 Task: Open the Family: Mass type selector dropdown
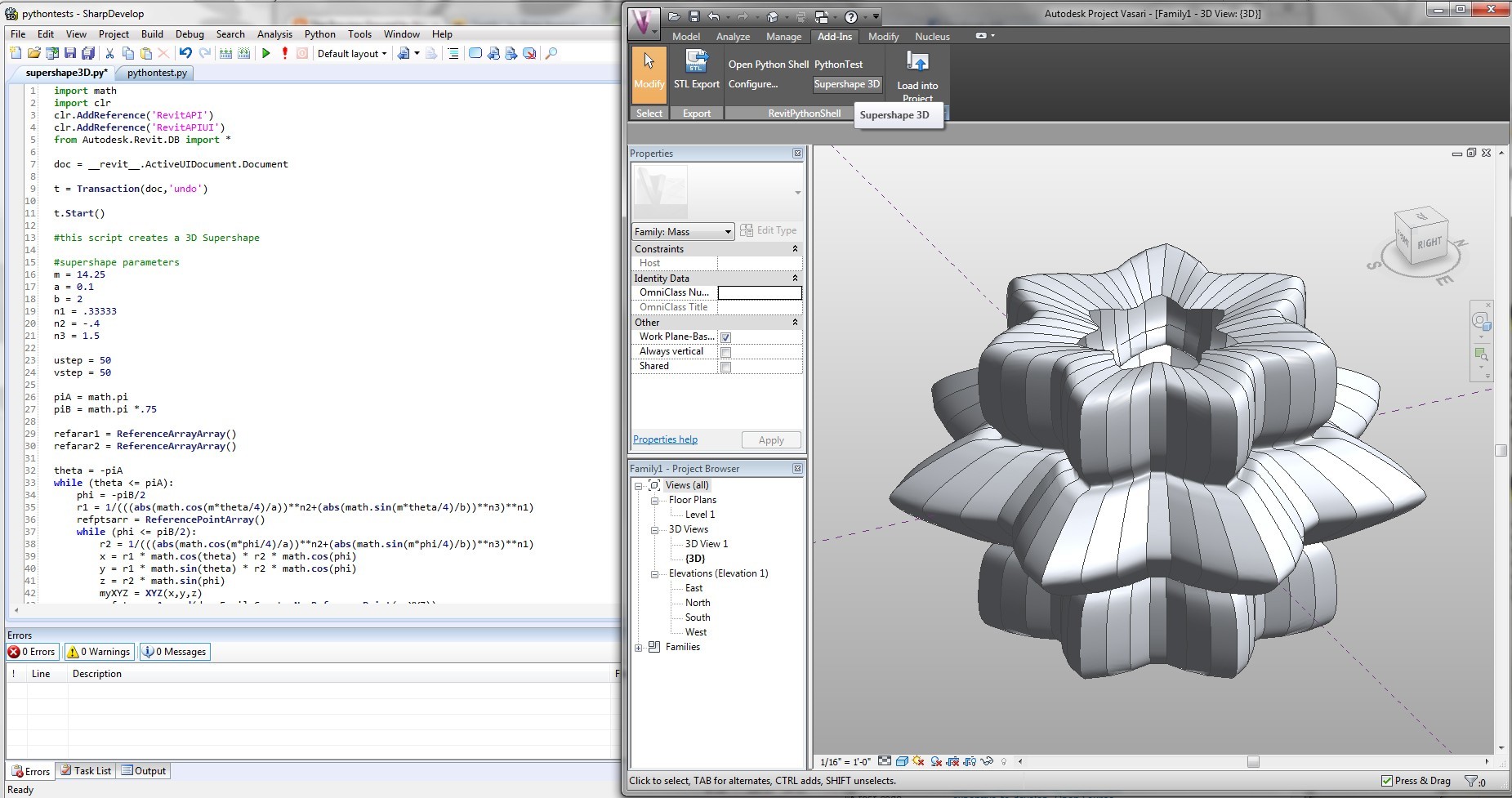tap(683, 231)
